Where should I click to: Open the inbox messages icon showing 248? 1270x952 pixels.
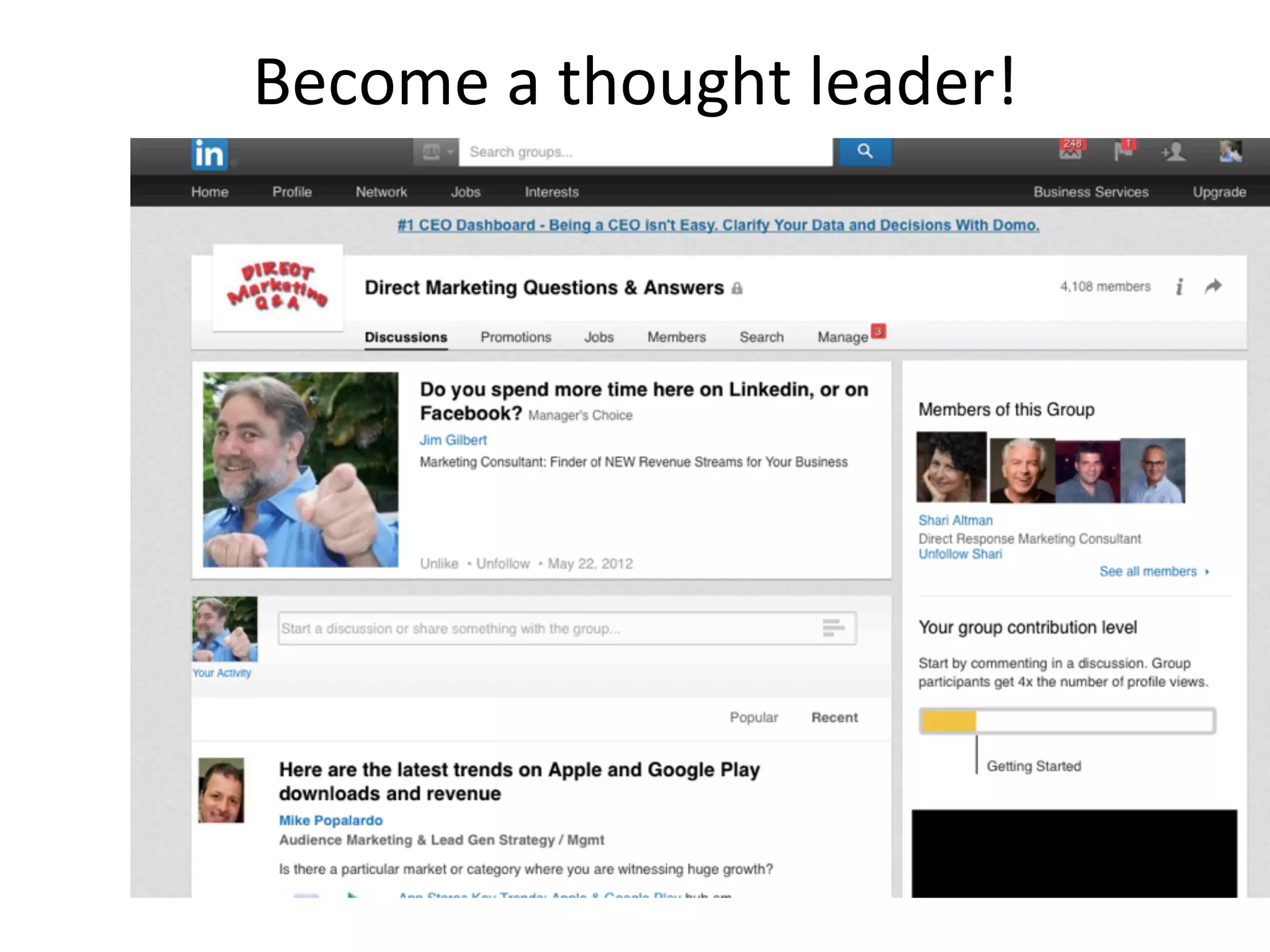(1072, 149)
